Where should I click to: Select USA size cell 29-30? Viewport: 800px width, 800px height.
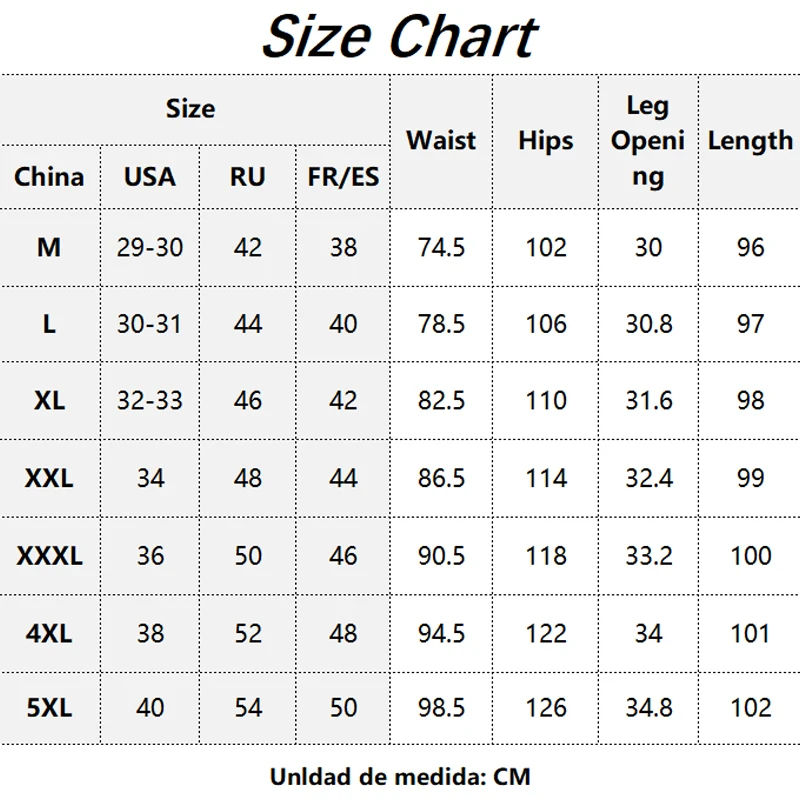149,247
